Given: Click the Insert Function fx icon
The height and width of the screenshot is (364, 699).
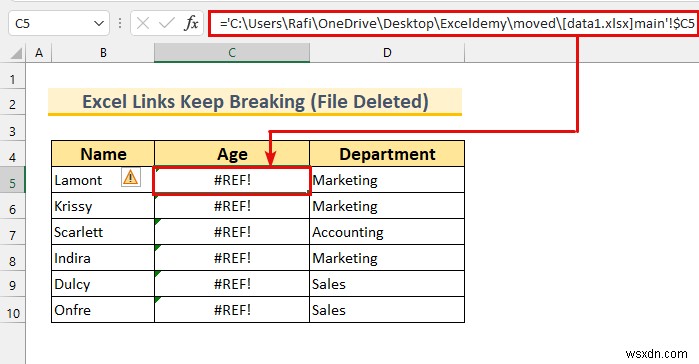Looking at the screenshot, I should pyautogui.click(x=191, y=23).
